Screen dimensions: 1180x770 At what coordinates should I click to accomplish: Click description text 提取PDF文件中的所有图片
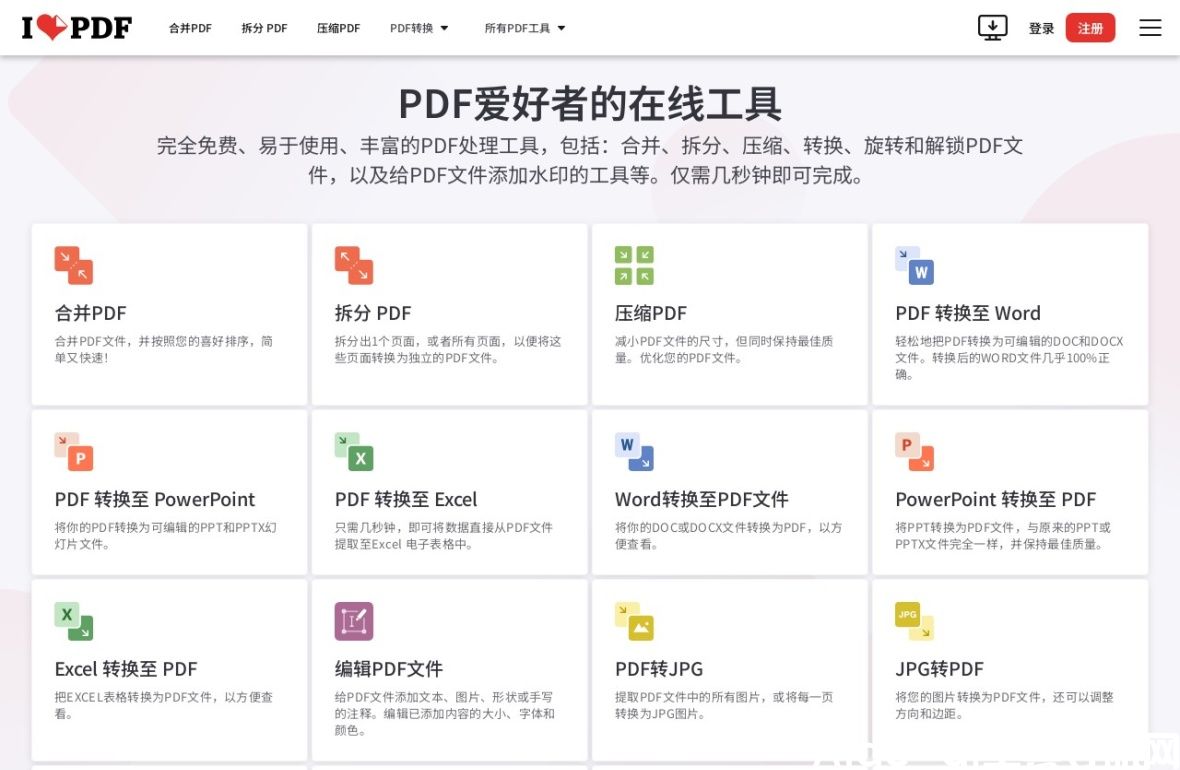(724, 705)
